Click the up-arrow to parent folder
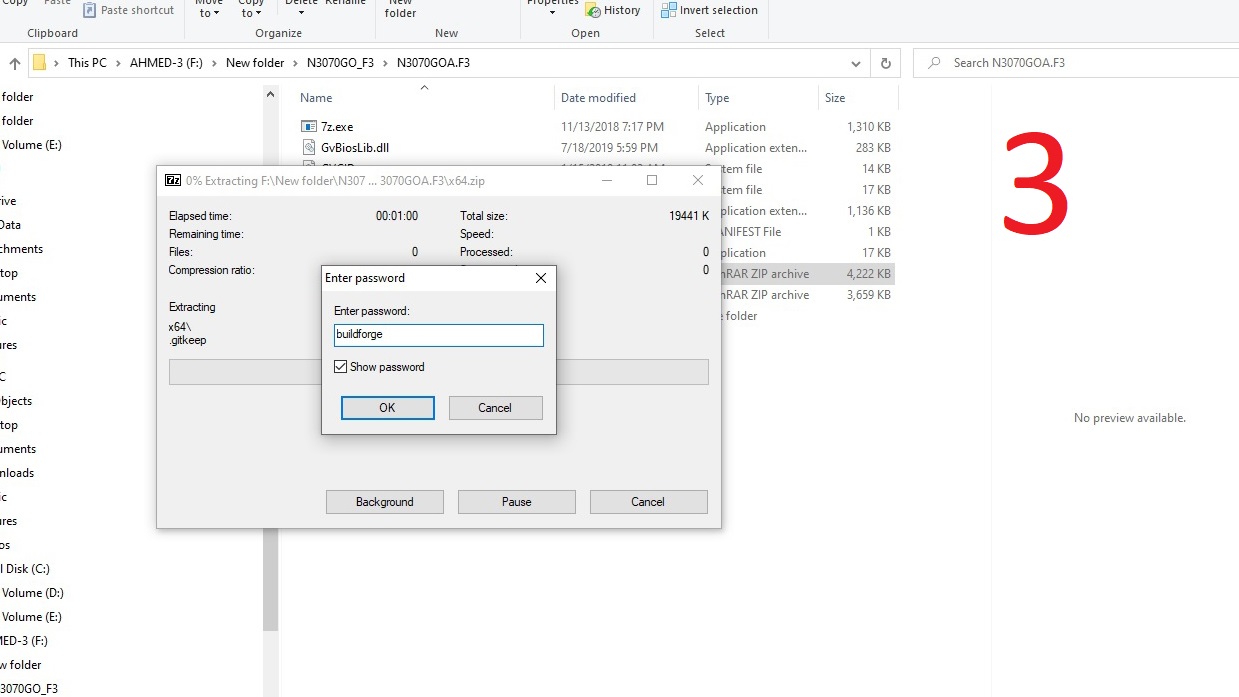The image size is (1239, 697). 14,63
